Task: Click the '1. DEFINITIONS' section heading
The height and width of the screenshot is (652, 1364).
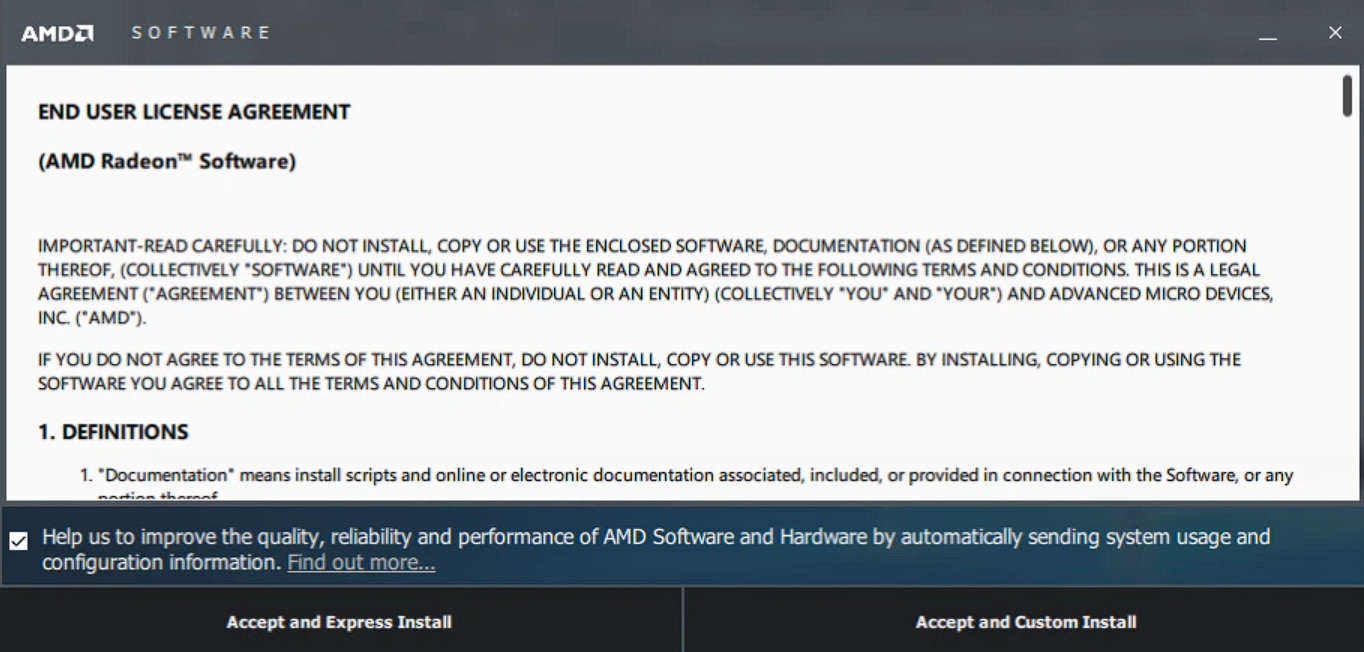Action: click(113, 432)
